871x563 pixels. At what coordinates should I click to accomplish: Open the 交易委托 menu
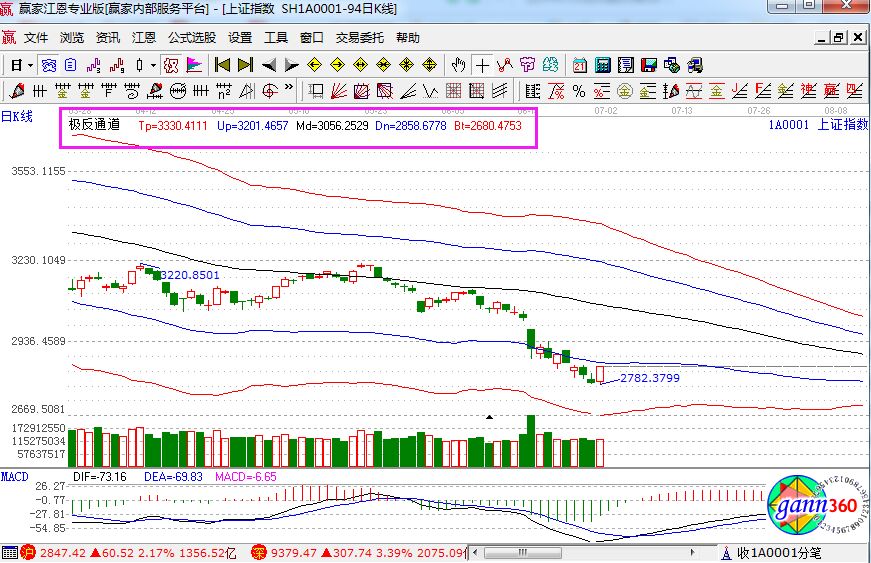coord(359,38)
